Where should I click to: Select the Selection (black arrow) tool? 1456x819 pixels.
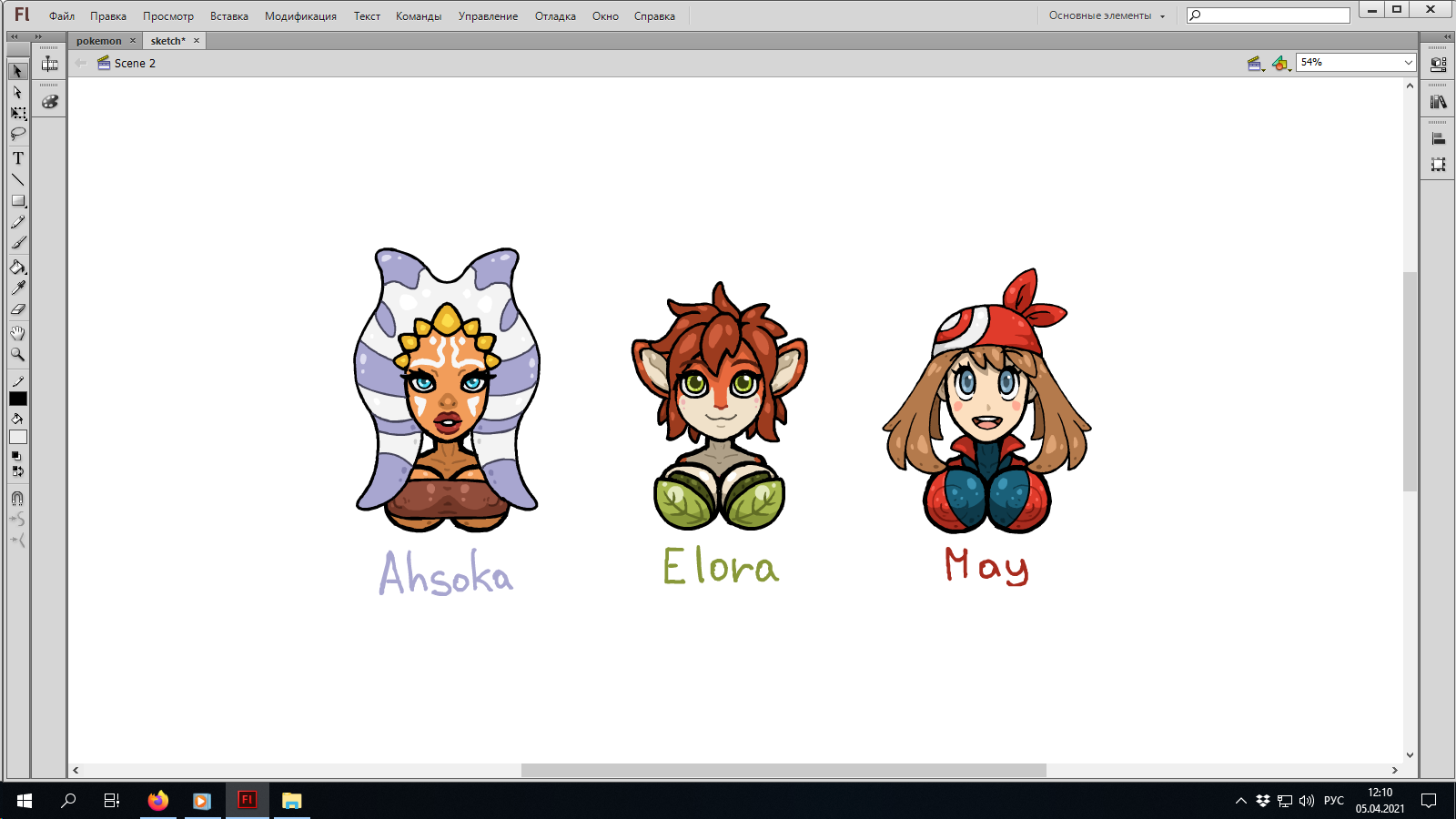point(17,71)
